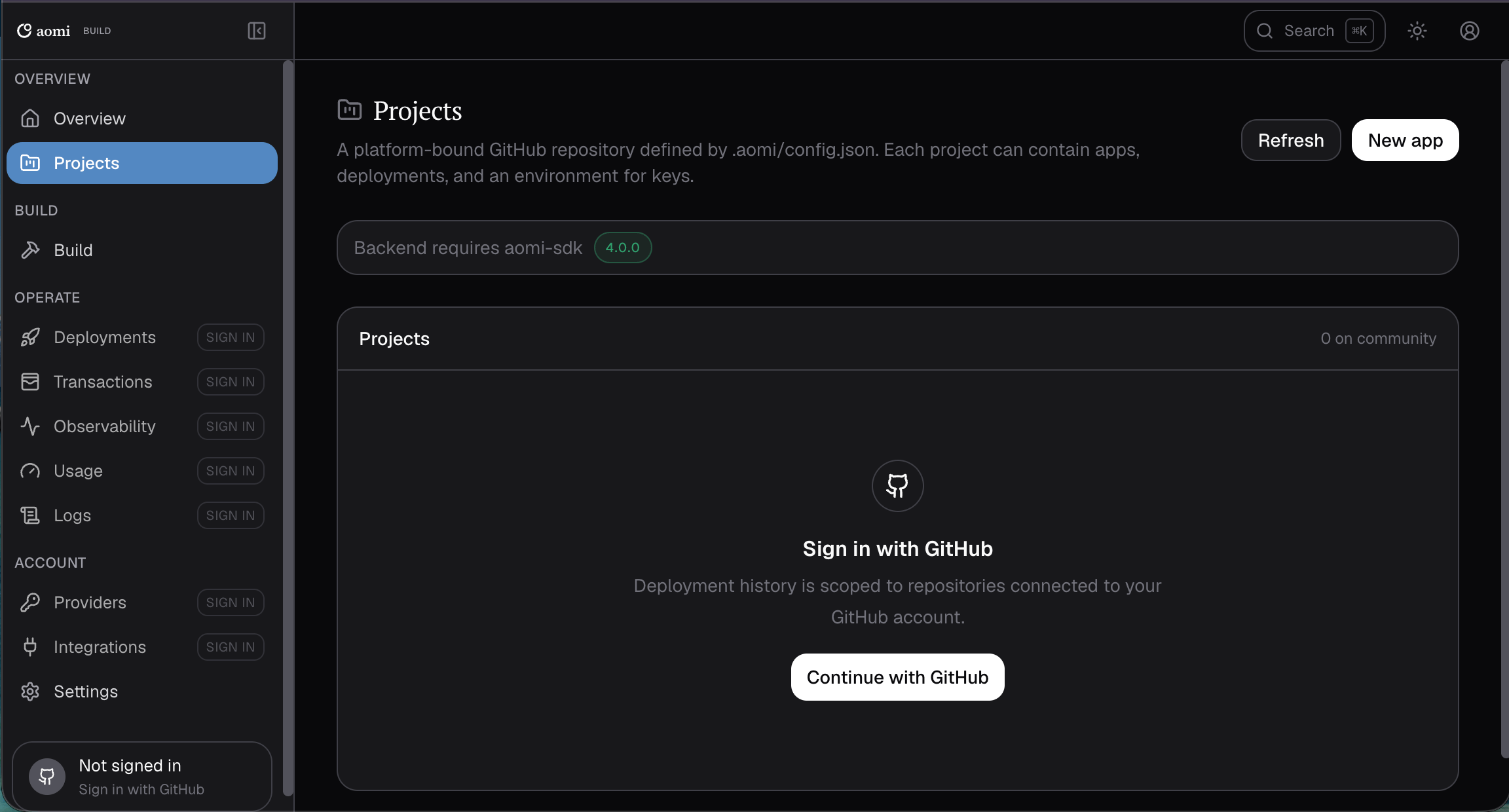The image size is (1509, 812).
Task: Click the Integrations plug icon
Action: point(30,647)
